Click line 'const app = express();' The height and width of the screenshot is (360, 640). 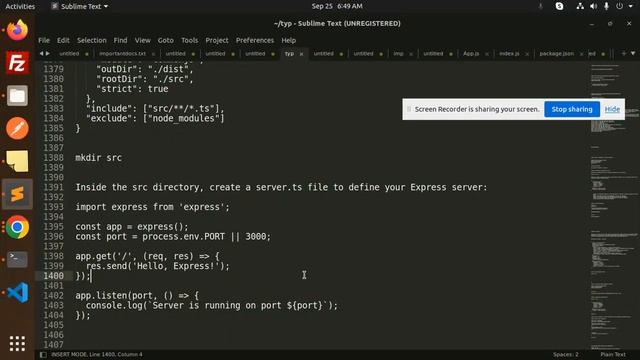[132, 227]
